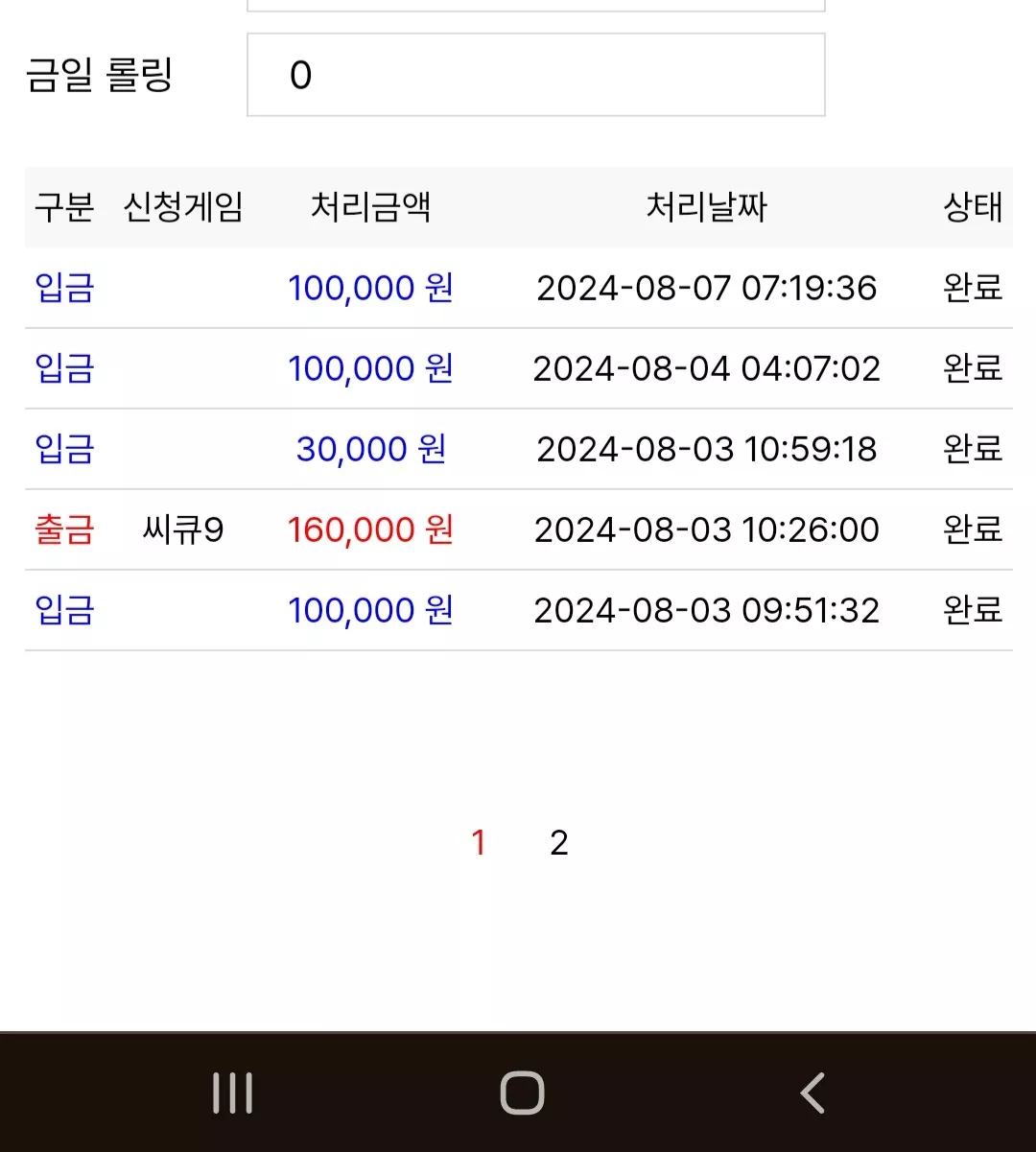The width and height of the screenshot is (1036, 1152).
Task: Tap the Android back arrow icon
Action: 812,1093
